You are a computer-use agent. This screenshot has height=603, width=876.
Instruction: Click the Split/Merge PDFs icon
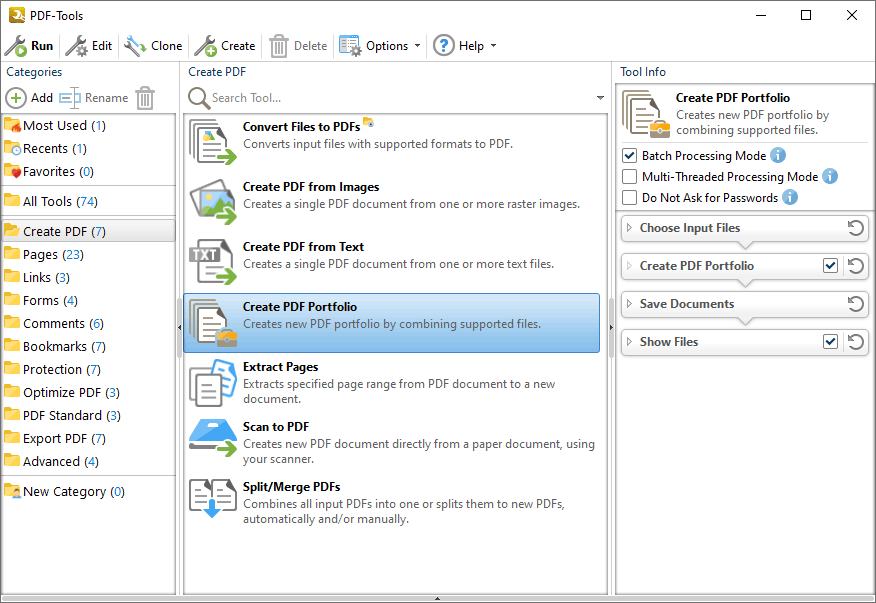click(x=212, y=498)
